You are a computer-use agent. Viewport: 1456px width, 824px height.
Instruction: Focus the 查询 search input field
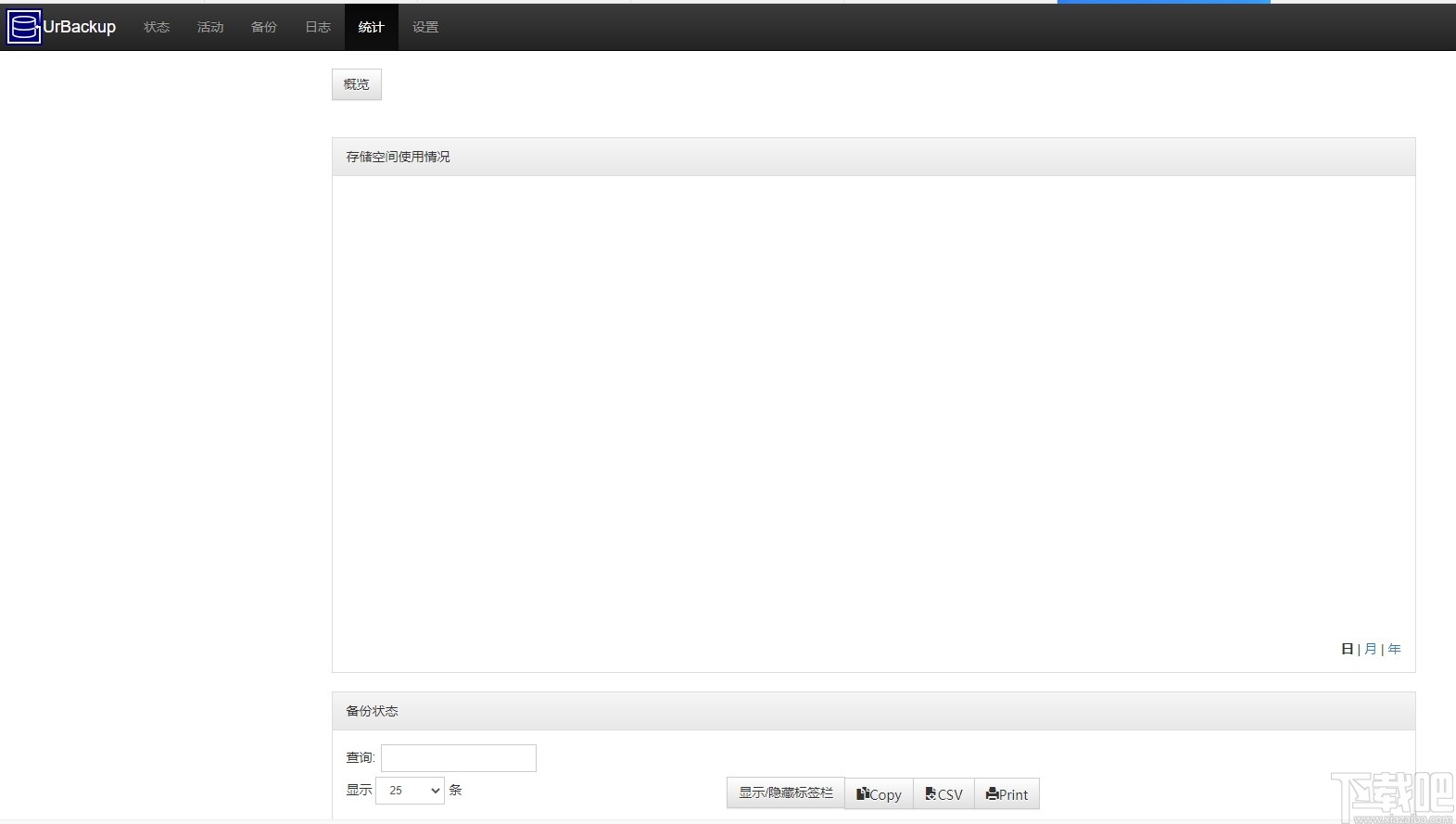[x=459, y=758]
